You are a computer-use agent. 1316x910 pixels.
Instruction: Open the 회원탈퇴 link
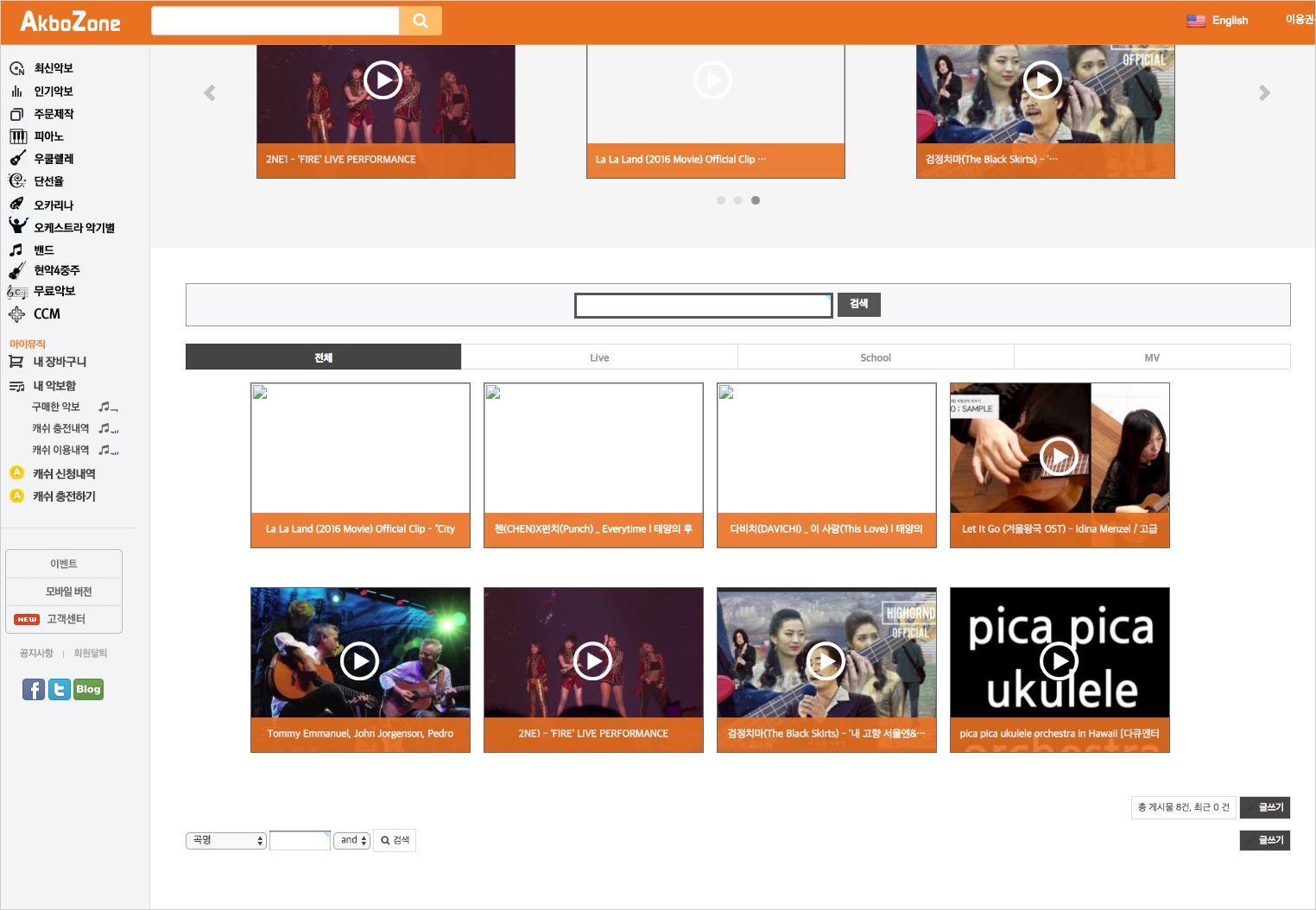(91, 654)
